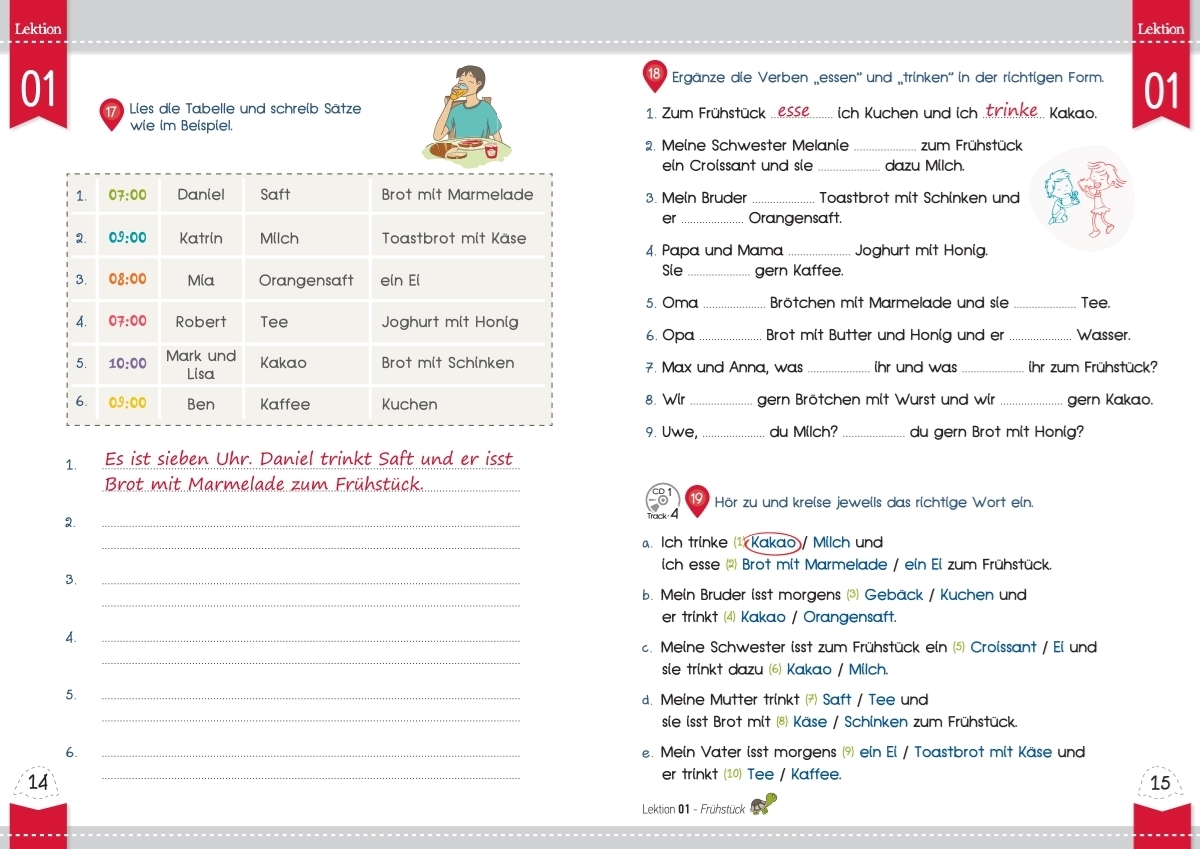Click the blank after 'Oma' in sentence 5
1200x849 pixels.
(x=734, y=303)
